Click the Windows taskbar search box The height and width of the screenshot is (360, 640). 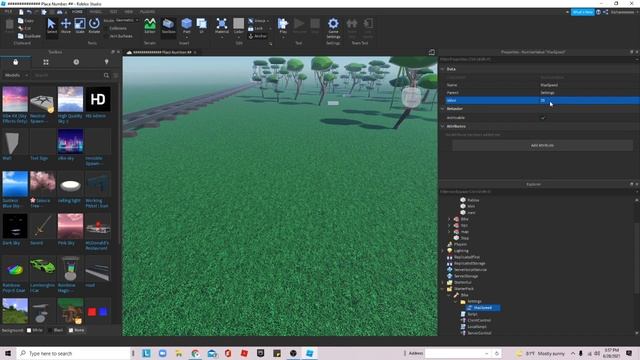point(73,353)
